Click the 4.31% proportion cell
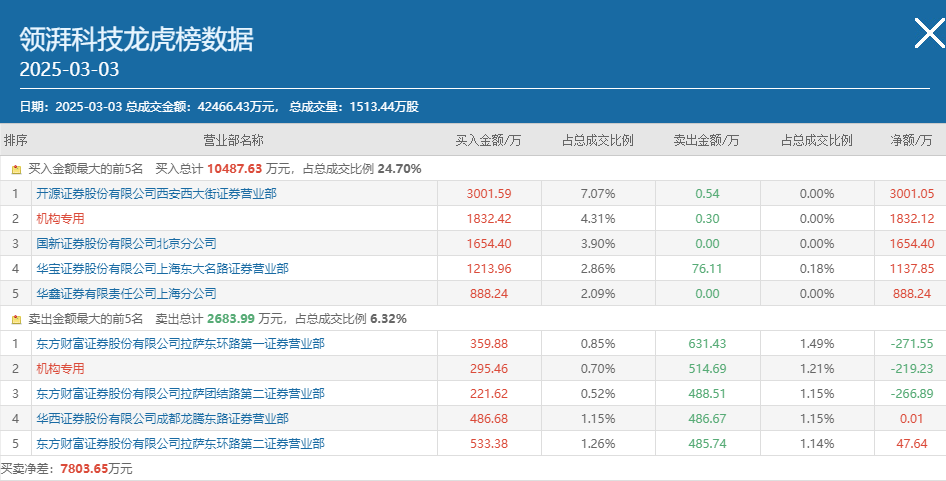The width and height of the screenshot is (946, 481). coord(598,218)
